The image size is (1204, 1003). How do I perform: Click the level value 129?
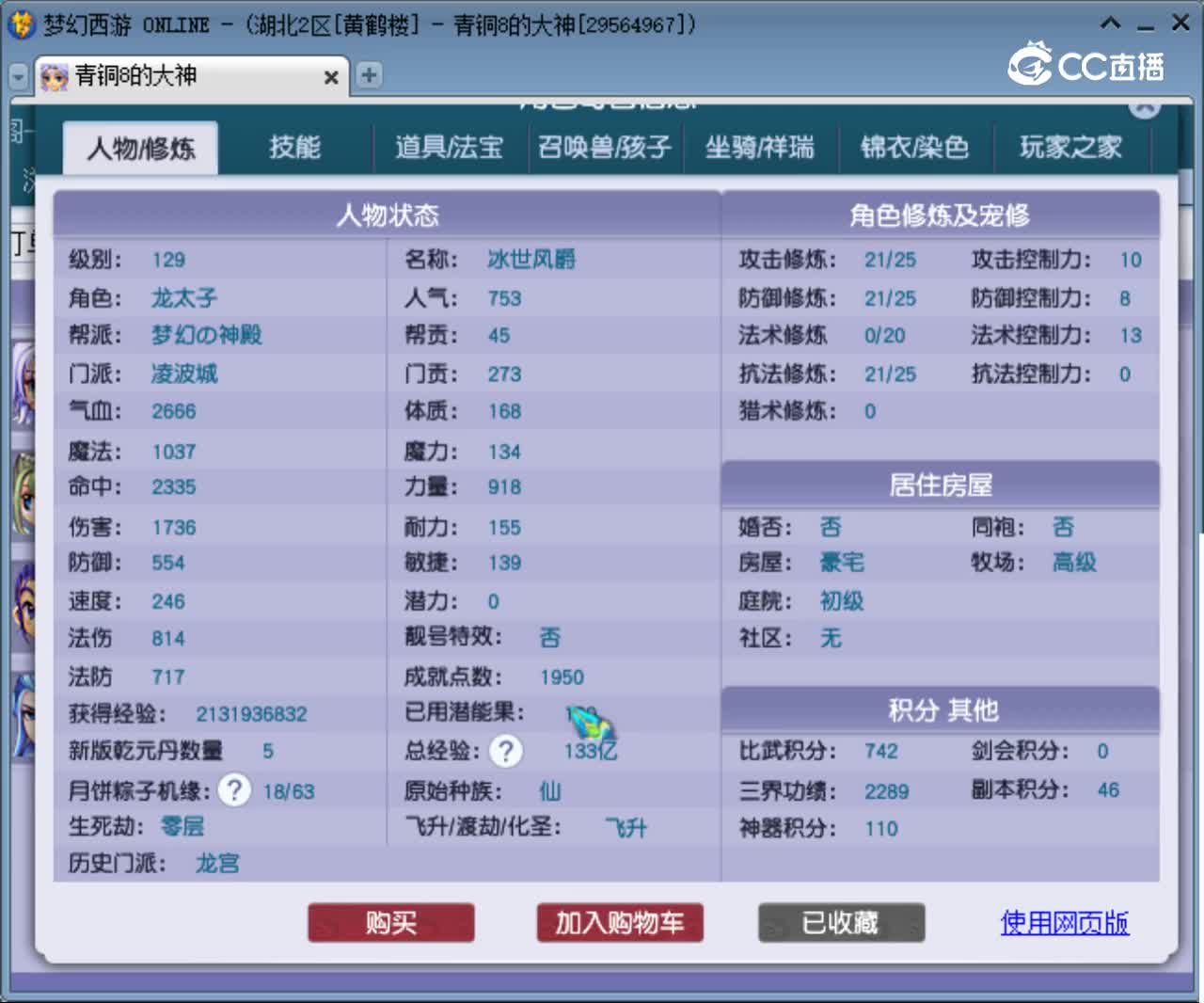coord(168,260)
